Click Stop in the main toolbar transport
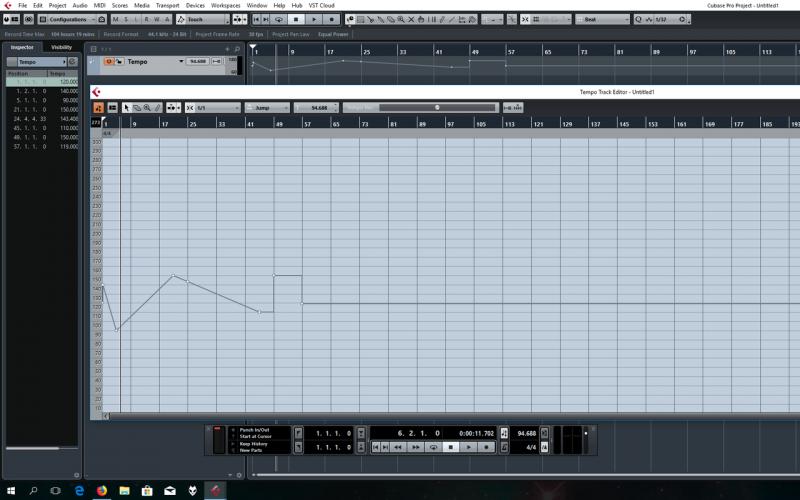This screenshot has height=500, width=800. coord(295,19)
